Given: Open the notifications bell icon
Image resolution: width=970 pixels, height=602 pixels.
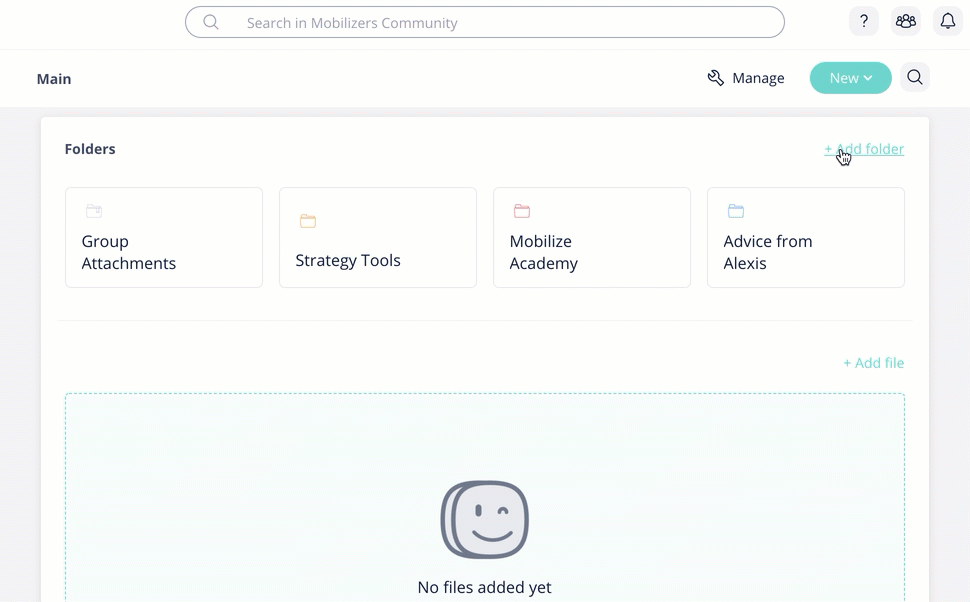Looking at the screenshot, I should pos(948,22).
